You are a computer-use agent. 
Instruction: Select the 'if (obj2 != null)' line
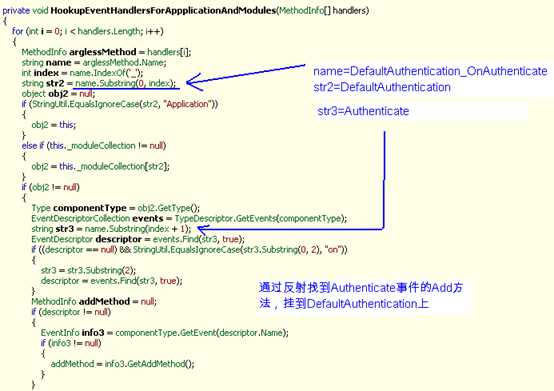pyautogui.click(x=51, y=187)
